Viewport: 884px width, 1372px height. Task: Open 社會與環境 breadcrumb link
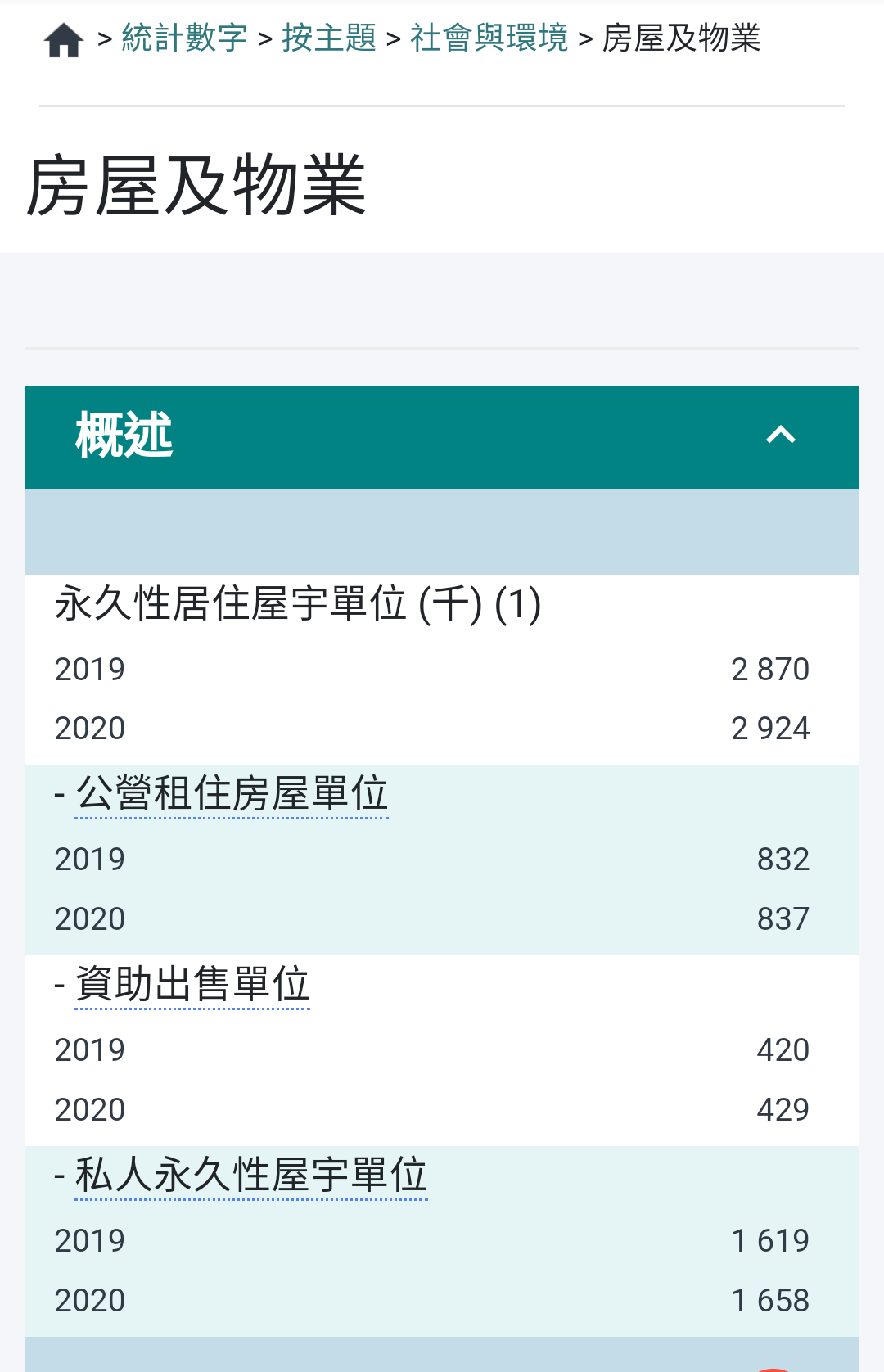point(489,38)
